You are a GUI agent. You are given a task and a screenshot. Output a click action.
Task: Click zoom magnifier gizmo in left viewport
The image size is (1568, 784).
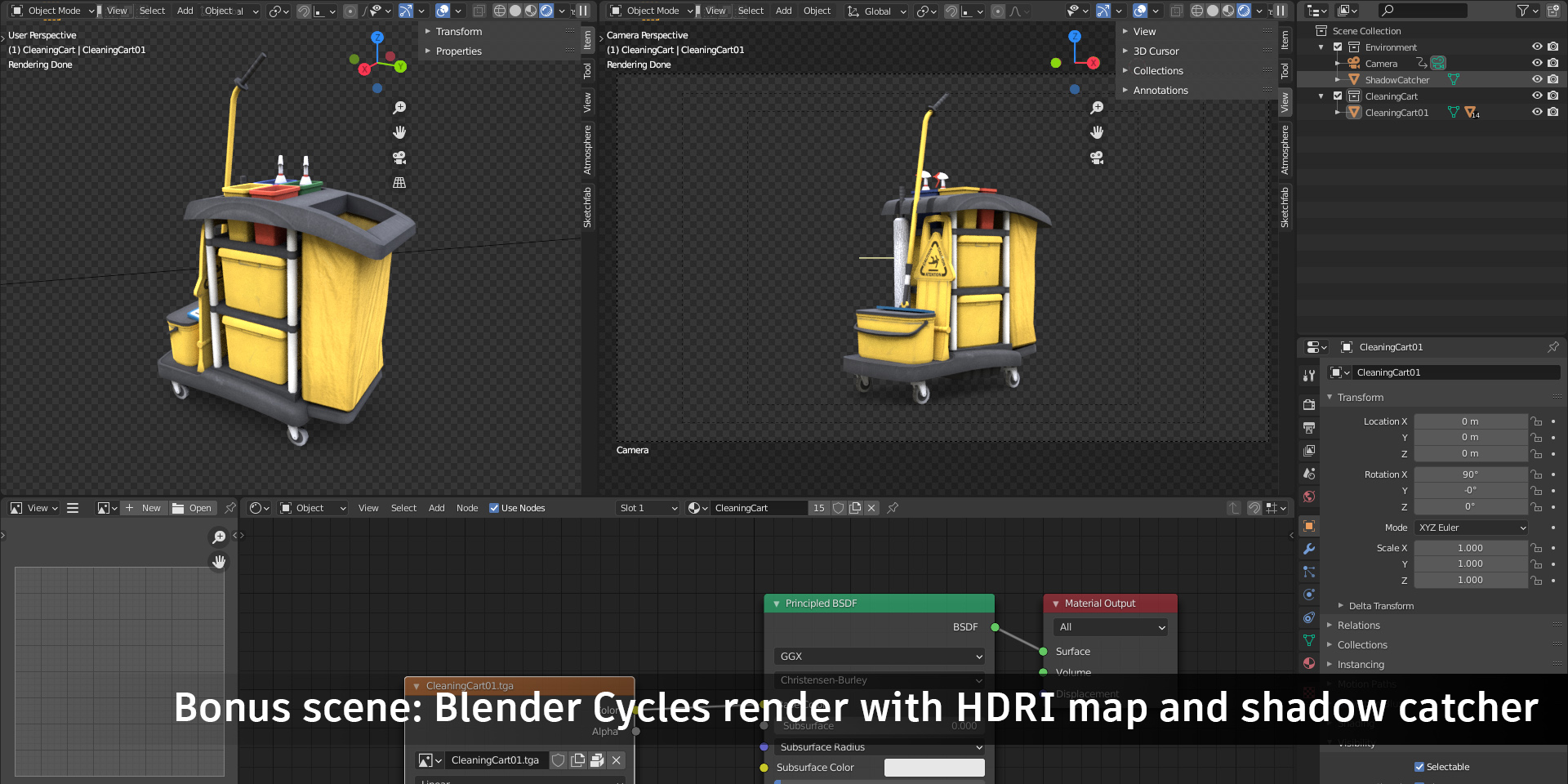399,108
